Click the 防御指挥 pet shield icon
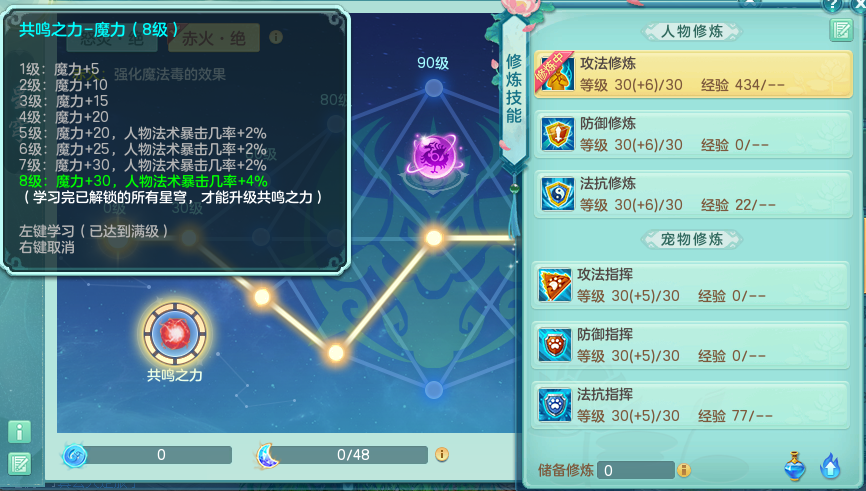Screen dimensions: 866x491 click(x=555, y=345)
